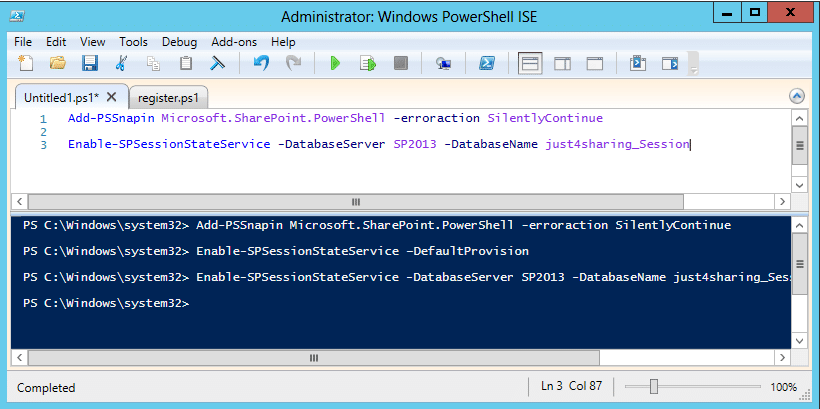Redo the edit with Redo arrow
The image size is (820, 409).
(x=293, y=64)
